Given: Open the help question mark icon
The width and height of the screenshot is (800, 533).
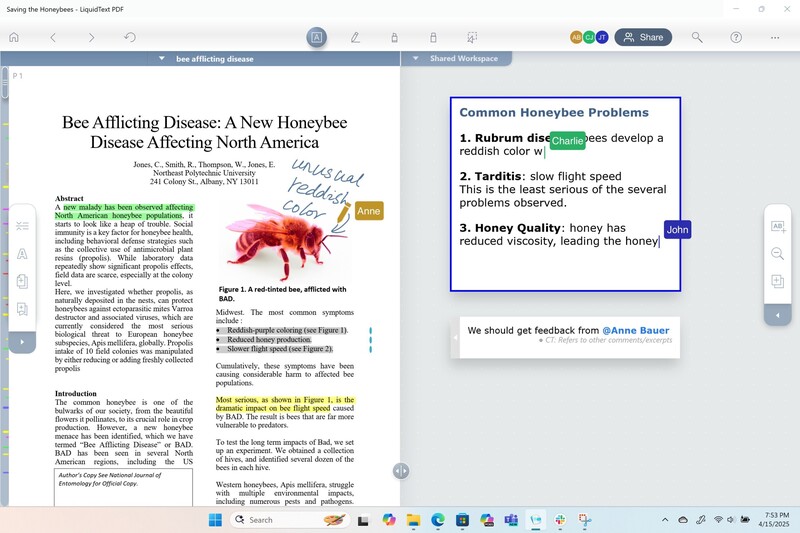Looking at the screenshot, I should tap(736, 37).
